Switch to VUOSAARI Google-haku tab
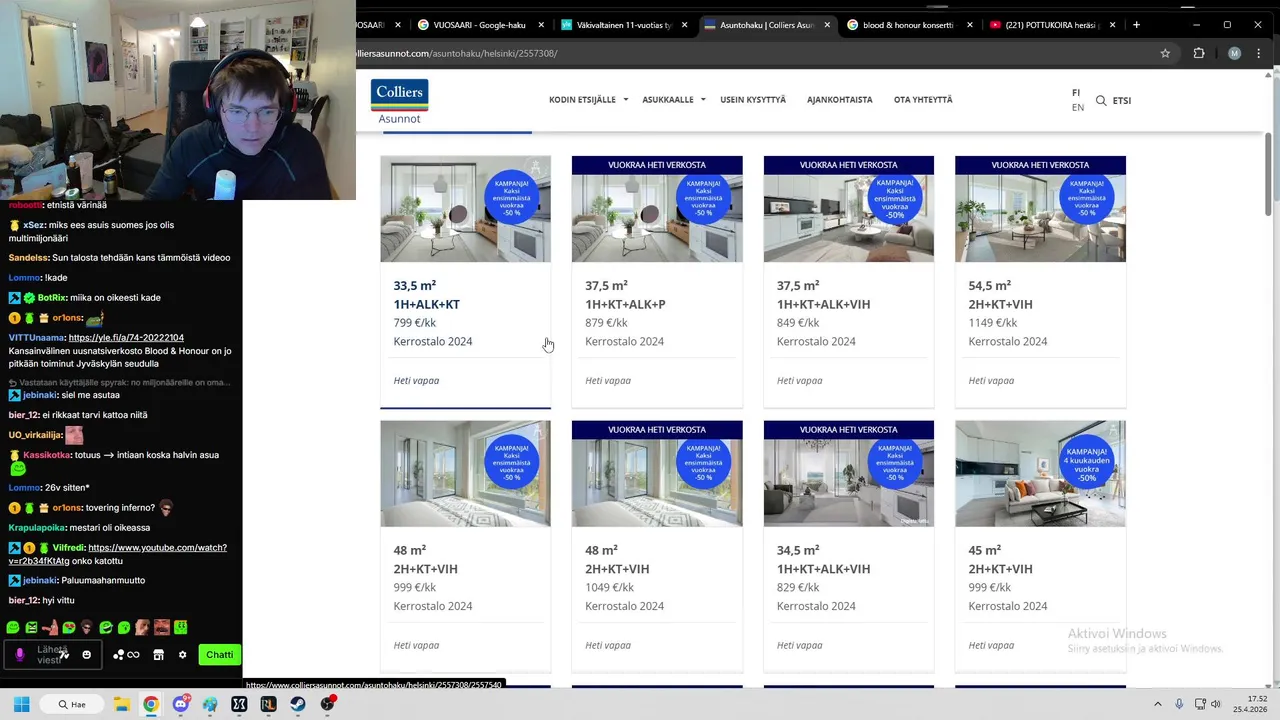 click(x=478, y=25)
